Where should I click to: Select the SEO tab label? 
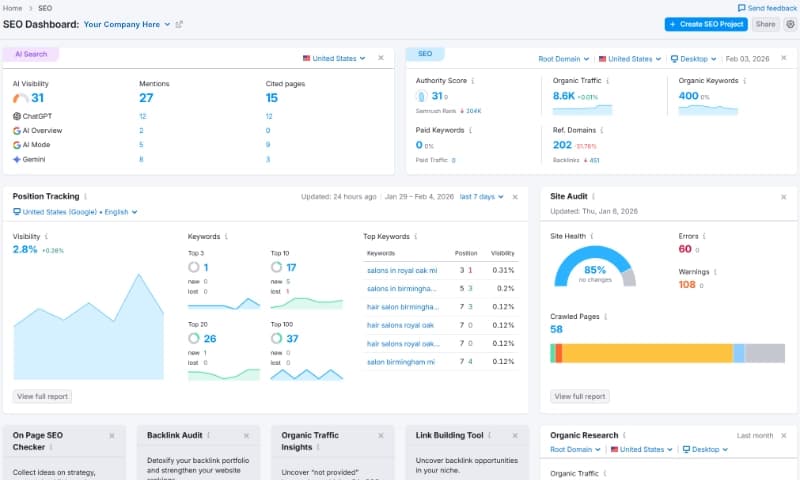(x=425, y=54)
